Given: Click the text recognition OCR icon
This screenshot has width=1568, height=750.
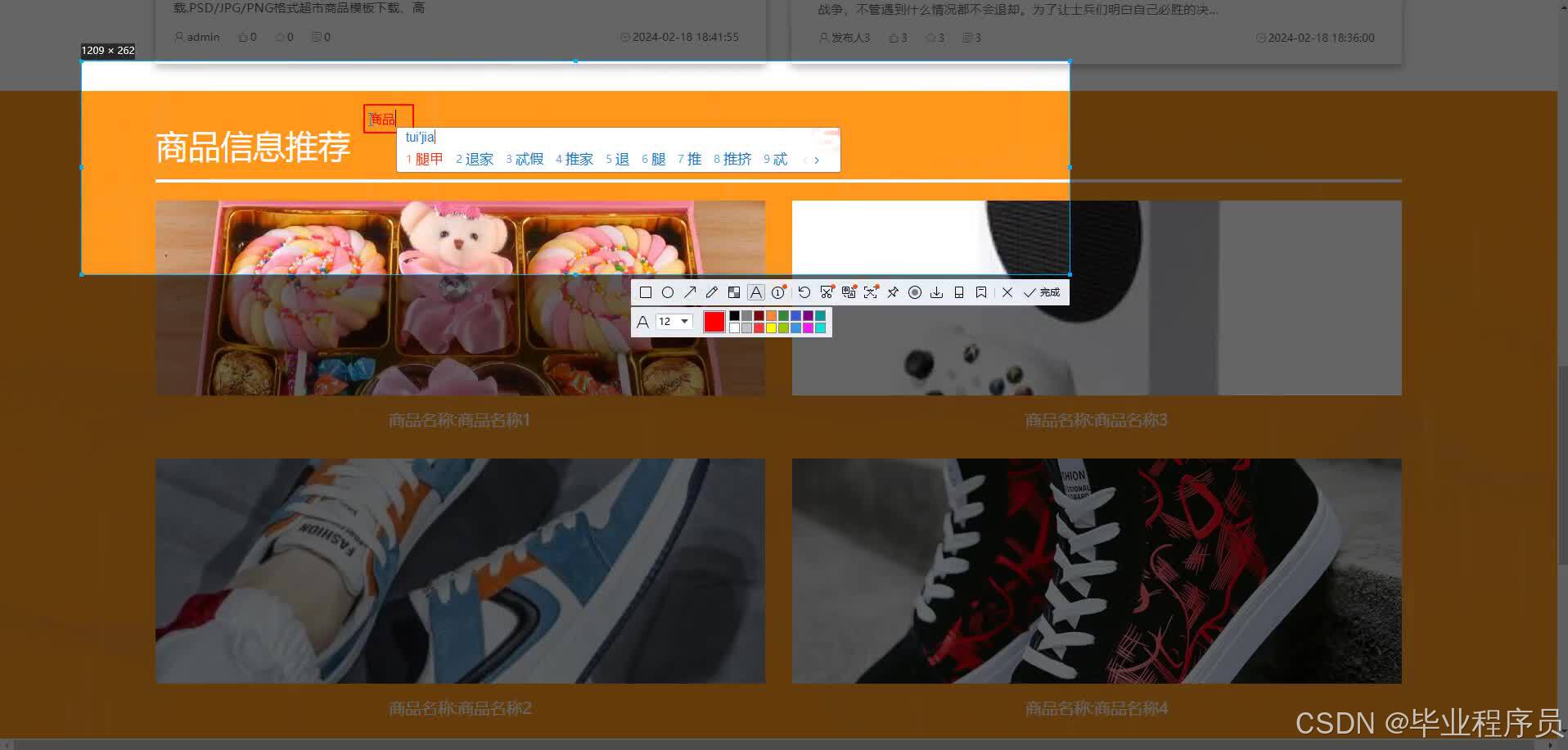Looking at the screenshot, I should click(x=871, y=292).
